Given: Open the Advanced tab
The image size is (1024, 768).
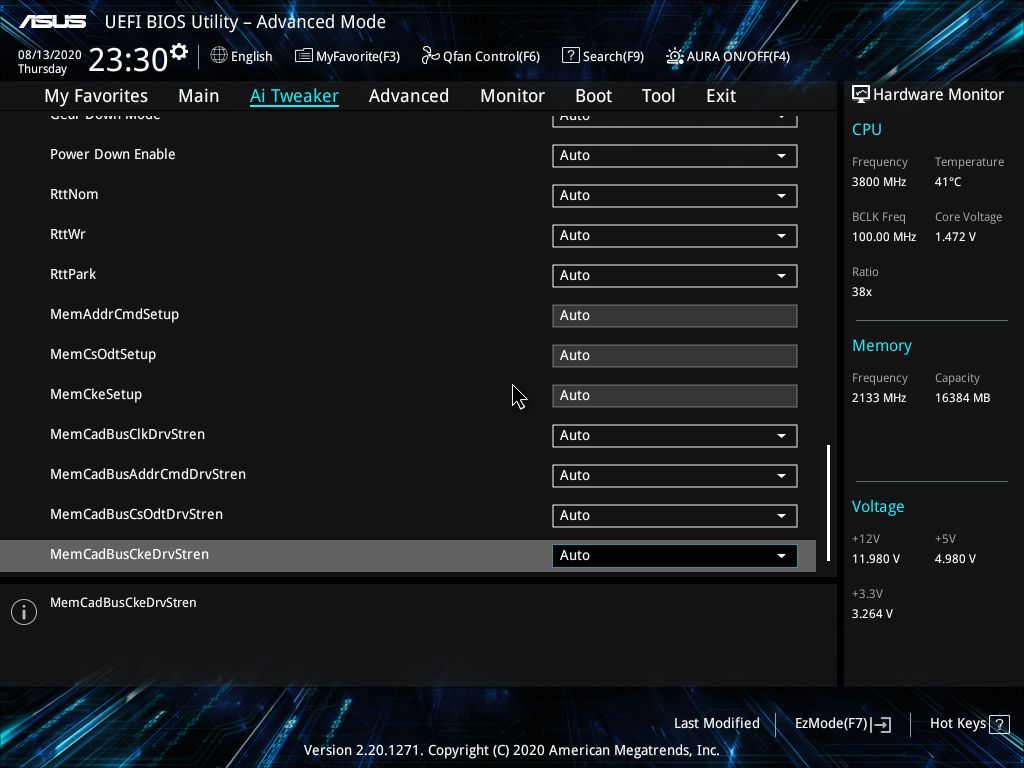Looking at the screenshot, I should coord(409,96).
